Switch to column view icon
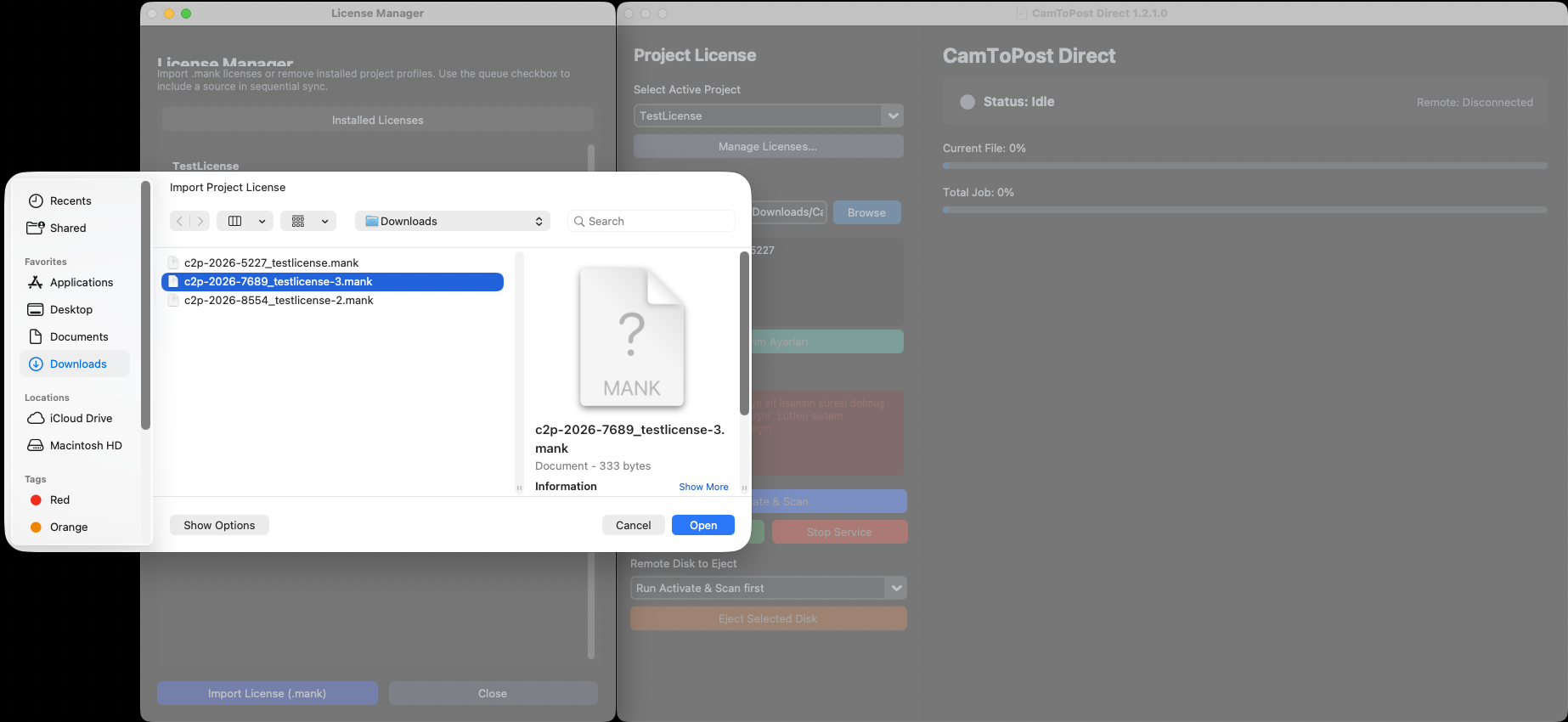This screenshot has height=722, width=1568. [235, 221]
